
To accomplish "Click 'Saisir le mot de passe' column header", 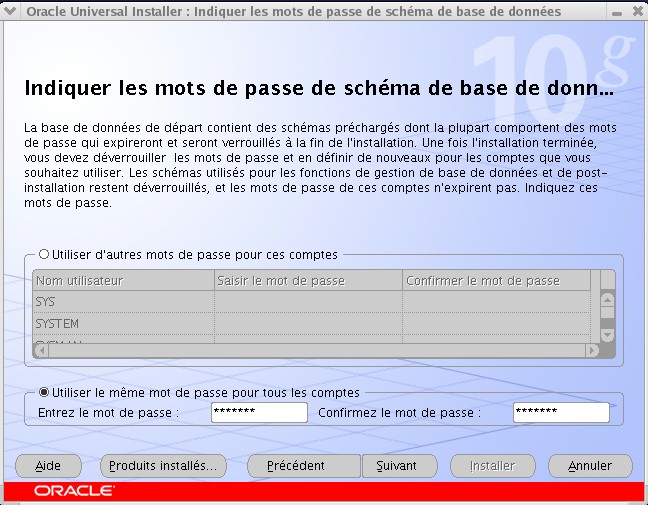I will [x=308, y=281].
